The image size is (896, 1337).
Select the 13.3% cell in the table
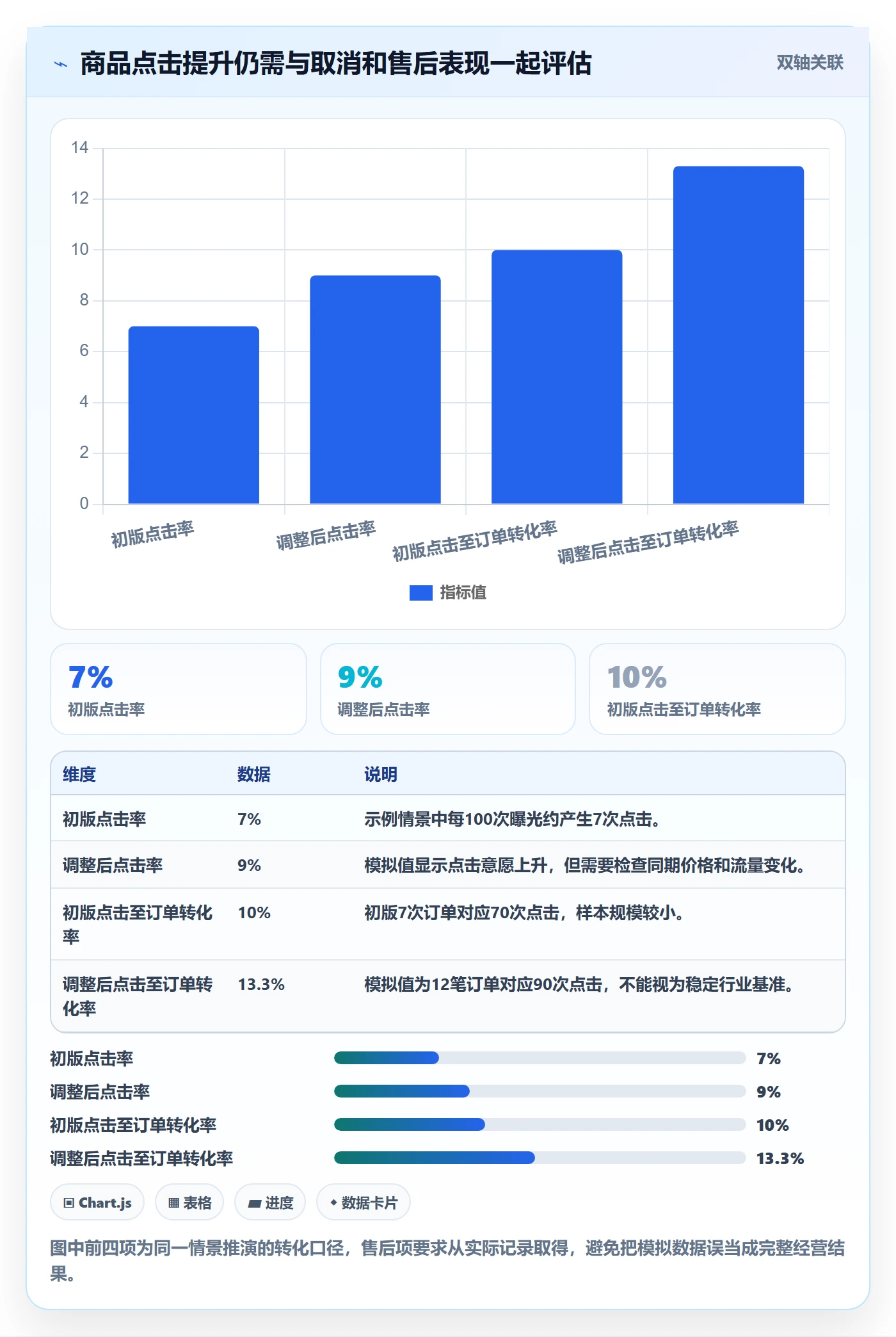261,984
